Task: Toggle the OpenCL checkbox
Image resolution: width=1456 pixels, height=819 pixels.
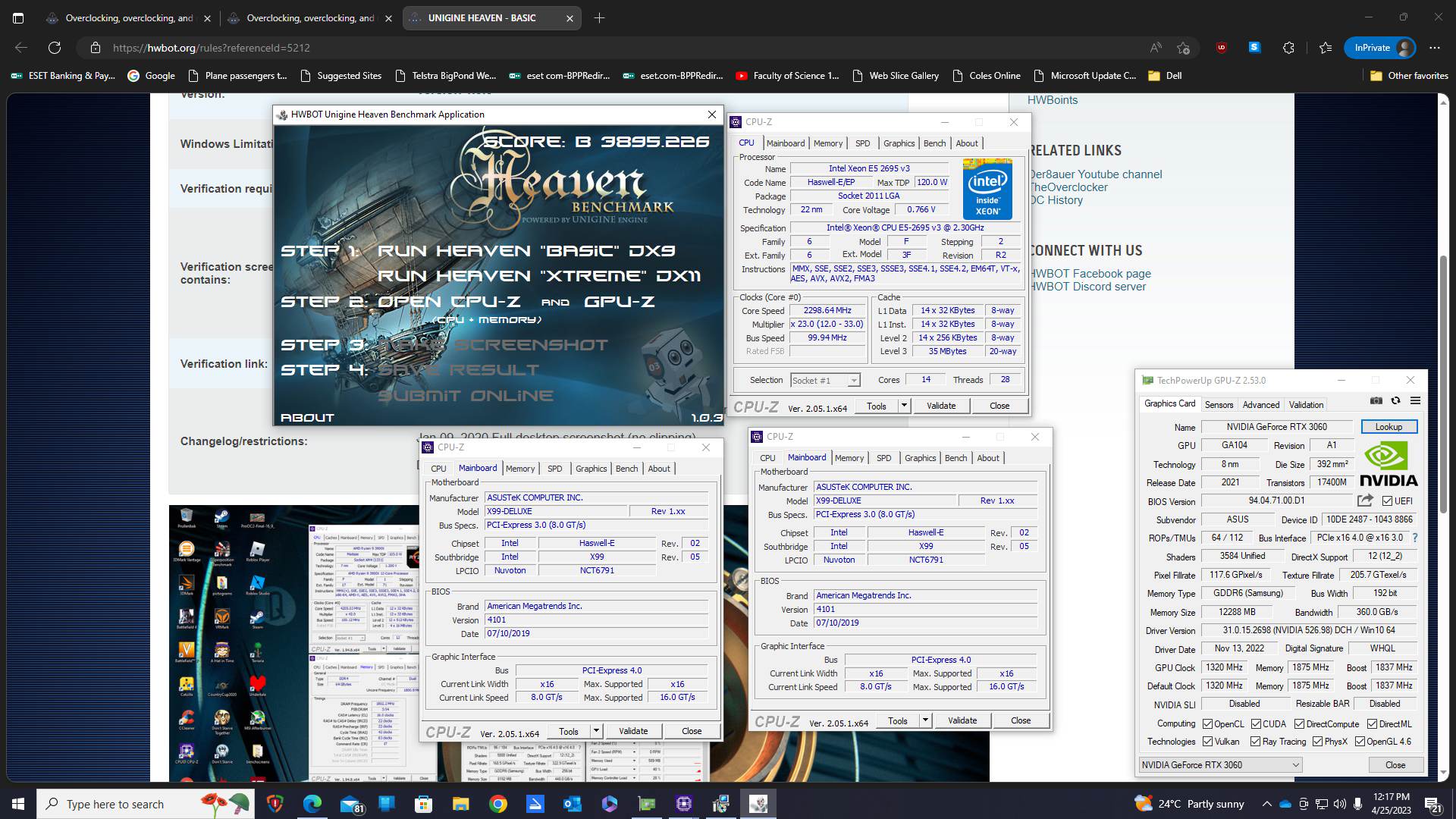Action: click(1207, 723)
